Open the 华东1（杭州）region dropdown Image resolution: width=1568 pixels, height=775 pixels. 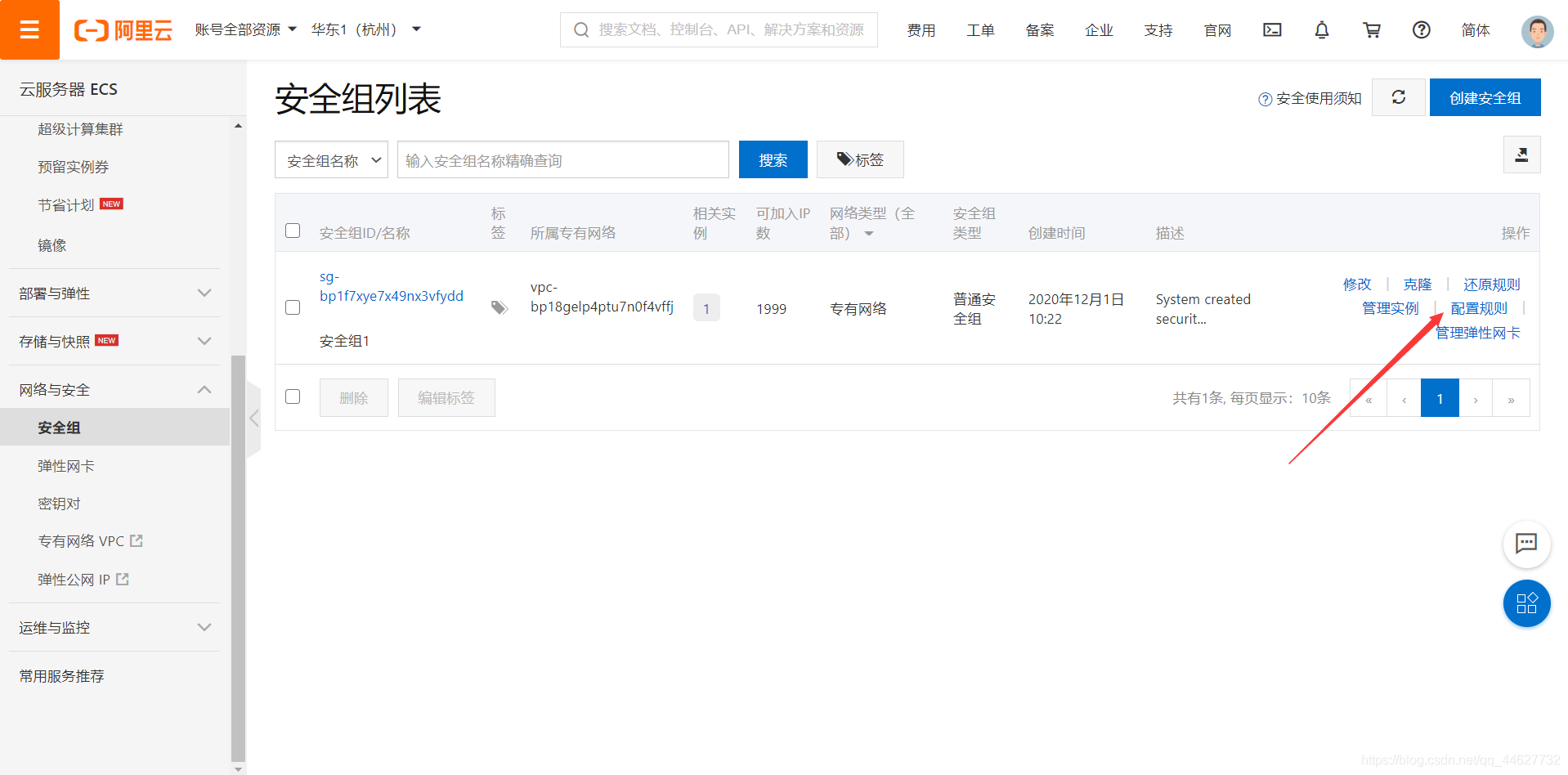pyautogui.click(x=365, y=29)
